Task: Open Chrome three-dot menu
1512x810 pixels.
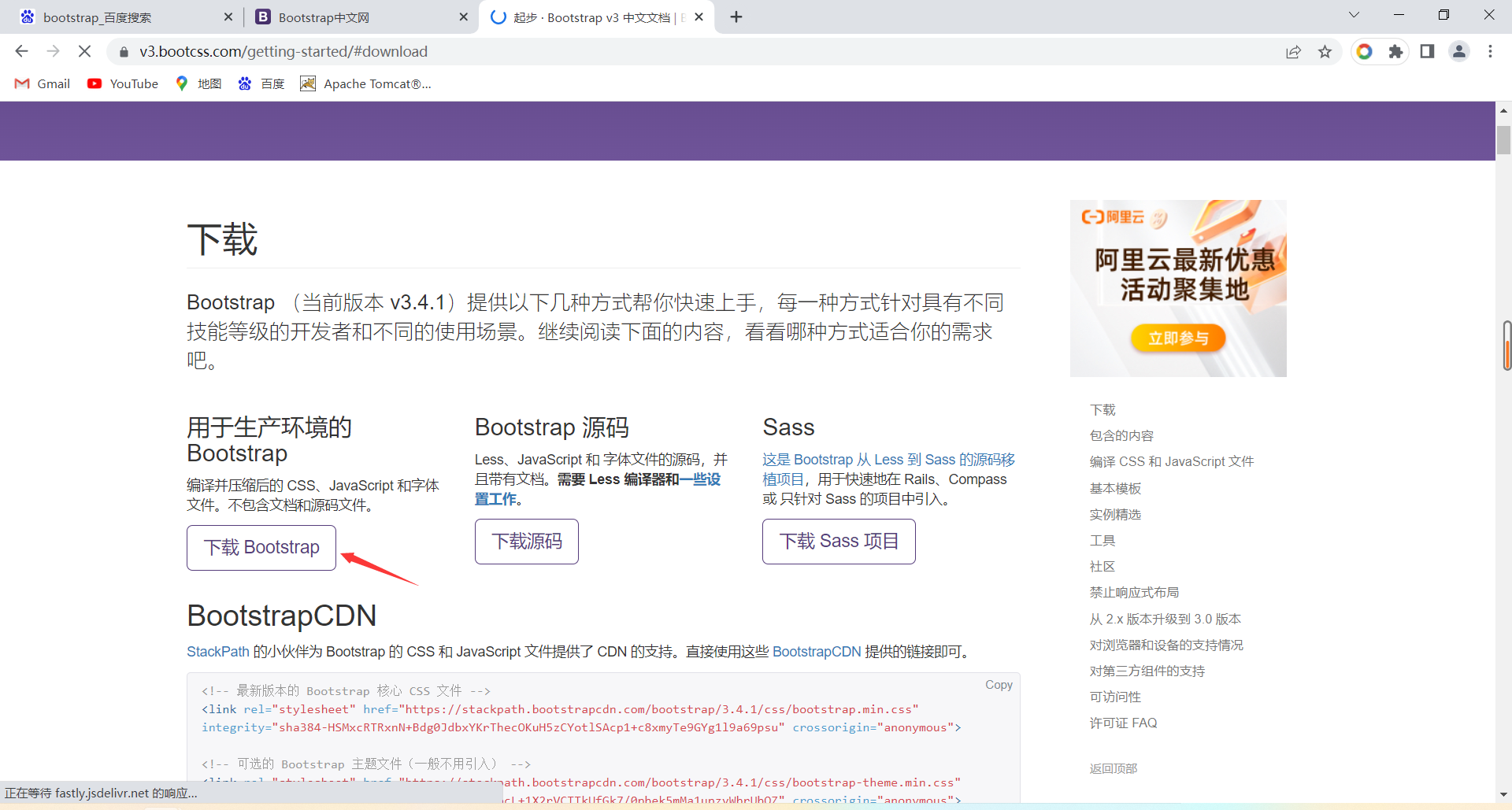Action: (1490, 51)
